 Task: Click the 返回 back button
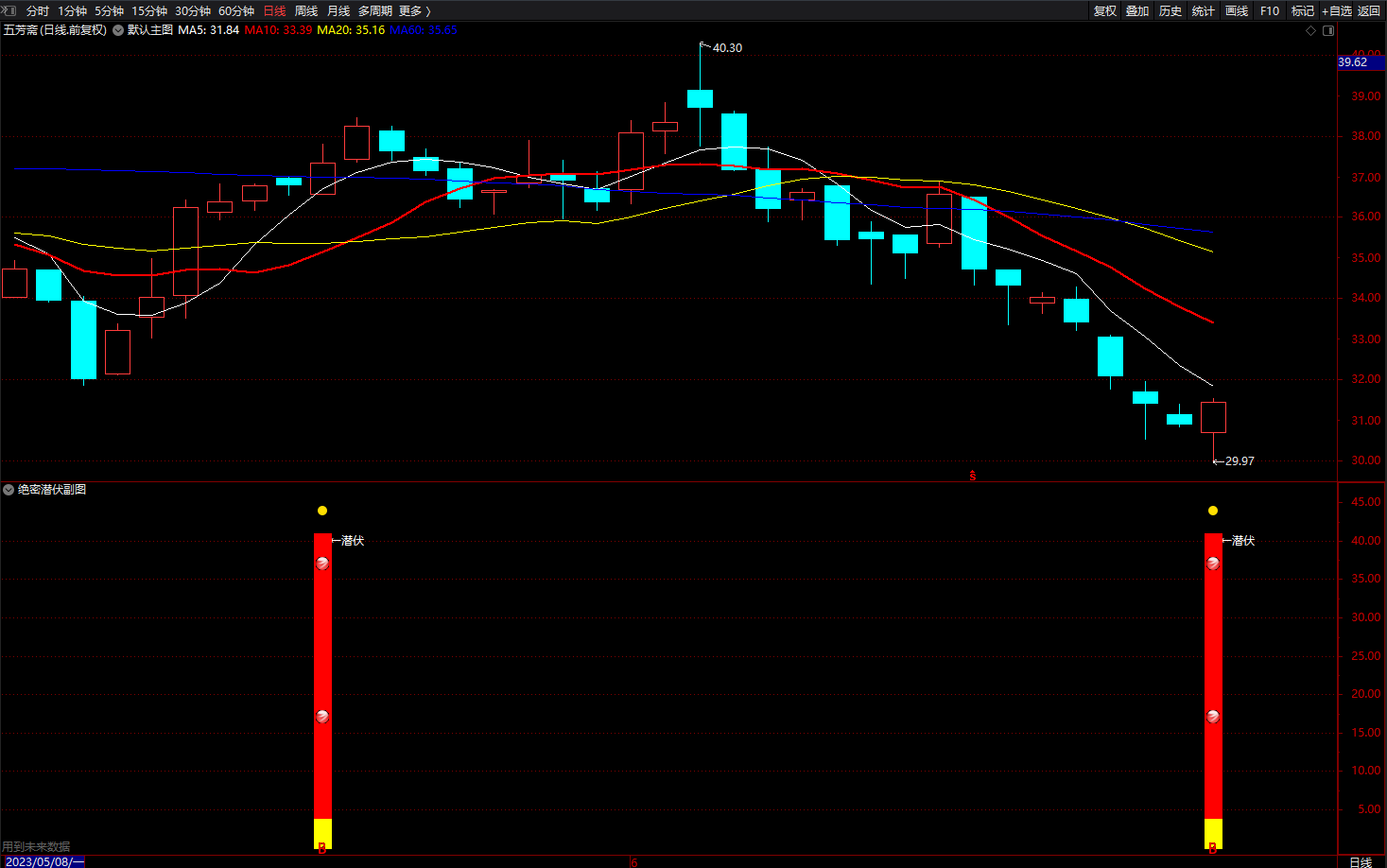click(x=1369, y=11)
